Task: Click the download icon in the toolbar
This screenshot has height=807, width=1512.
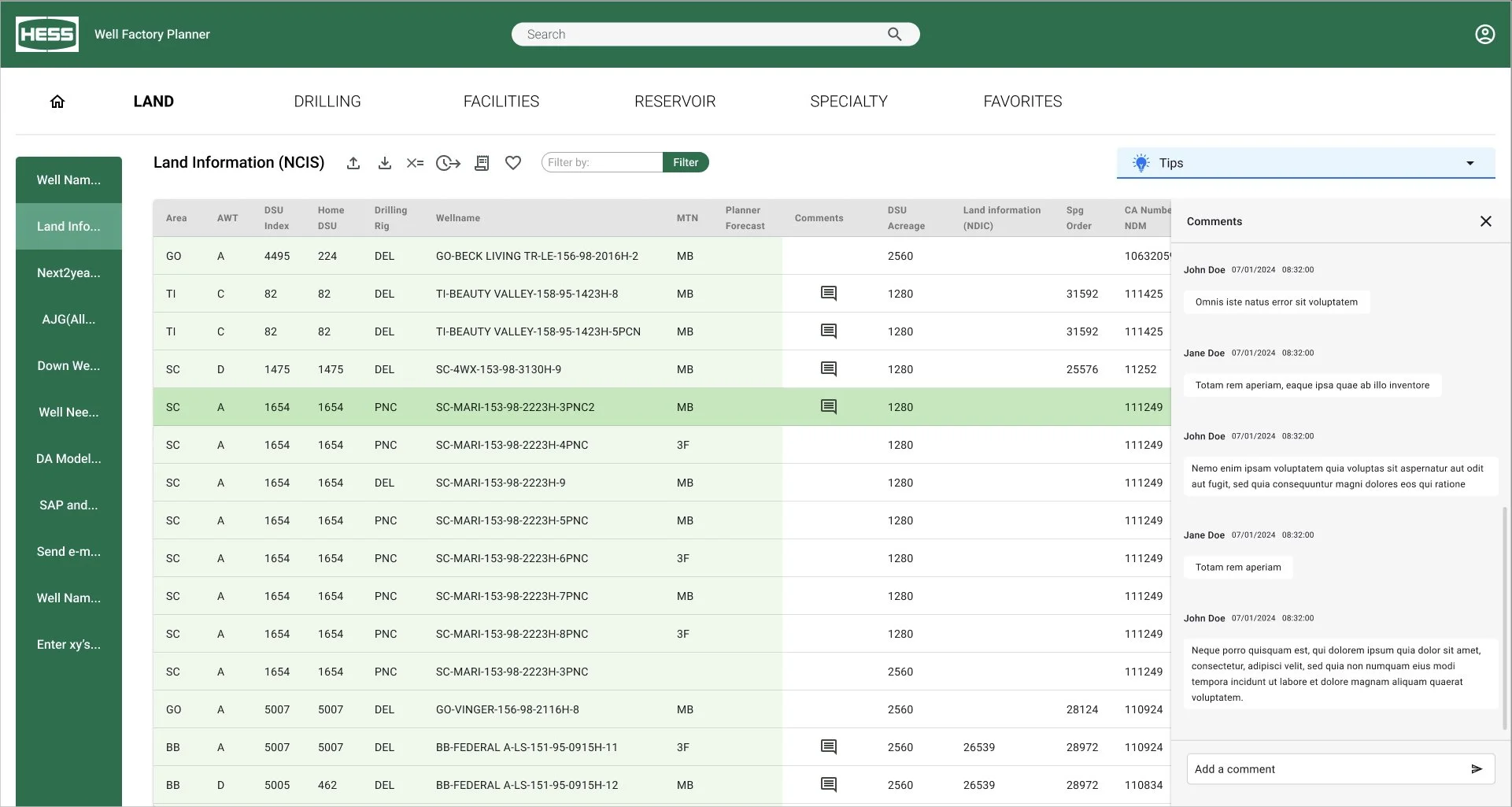Action: (385, 163)
